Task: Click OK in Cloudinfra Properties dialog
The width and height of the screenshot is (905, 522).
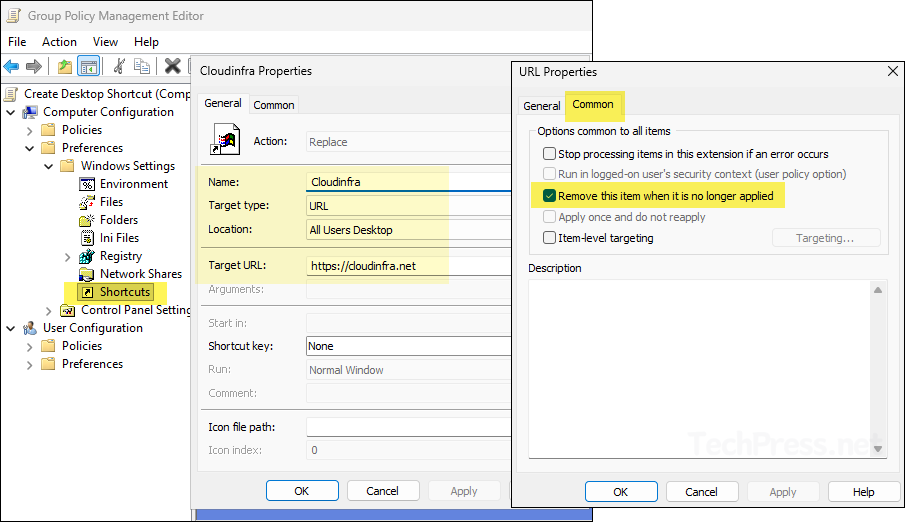Action: coord(302,491)
